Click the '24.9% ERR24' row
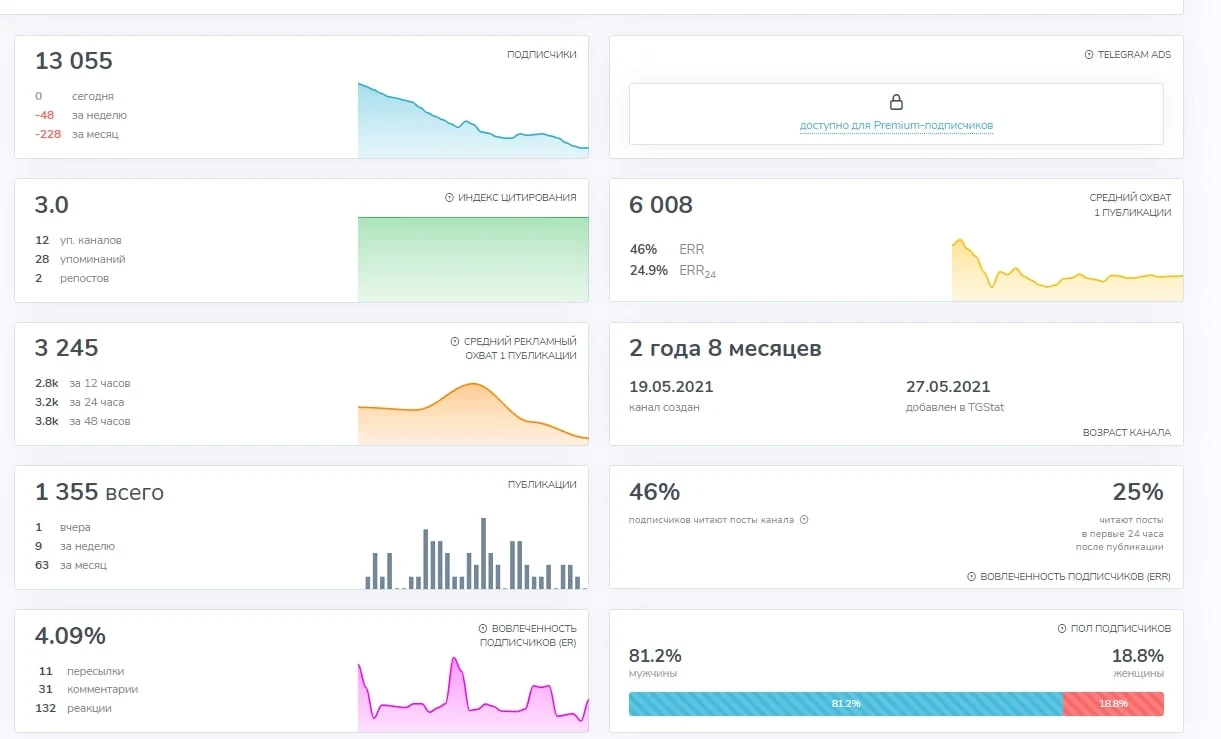Viewport: 1221px width, 739px height. (x=673, y=270)
